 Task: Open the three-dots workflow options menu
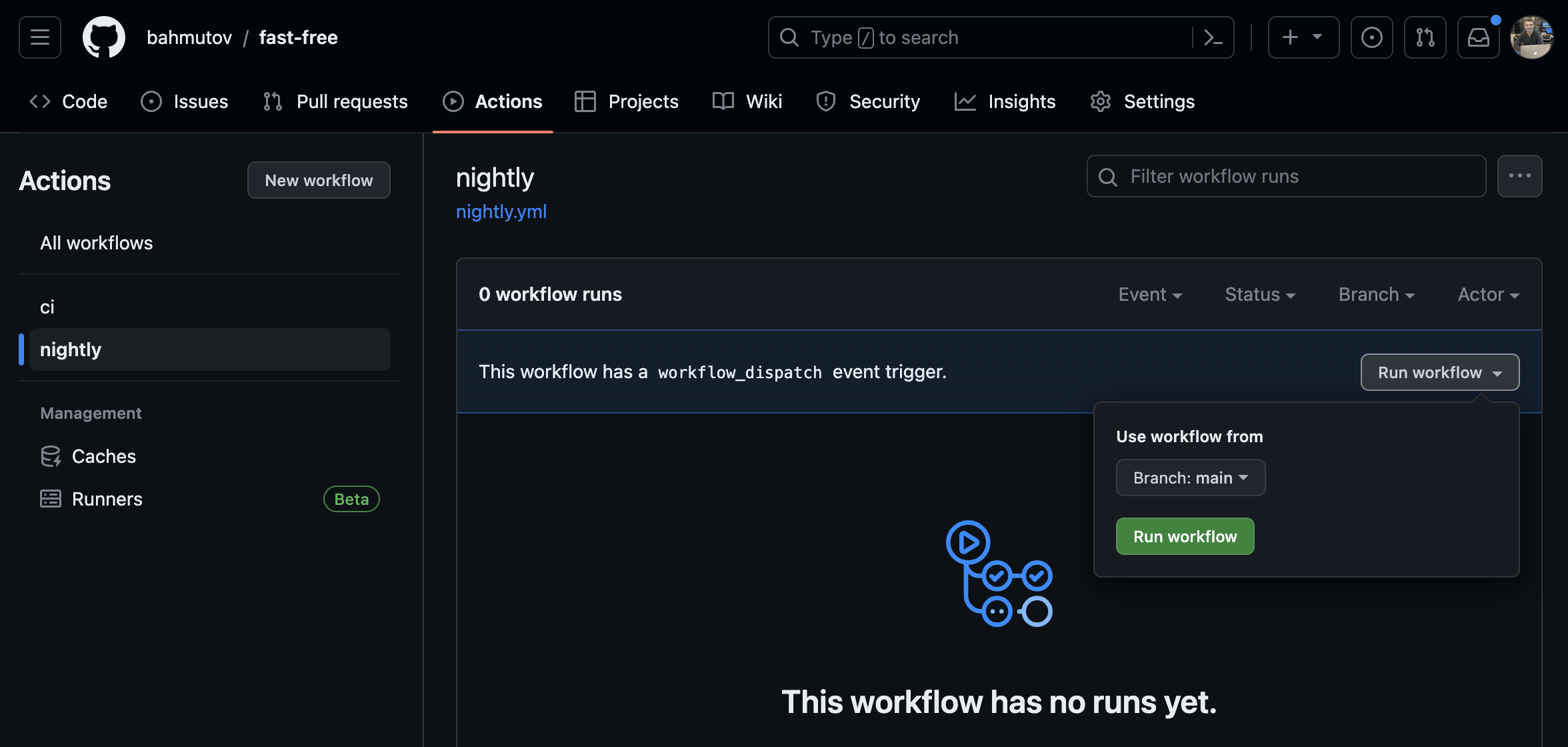[x=1519, y=176]
